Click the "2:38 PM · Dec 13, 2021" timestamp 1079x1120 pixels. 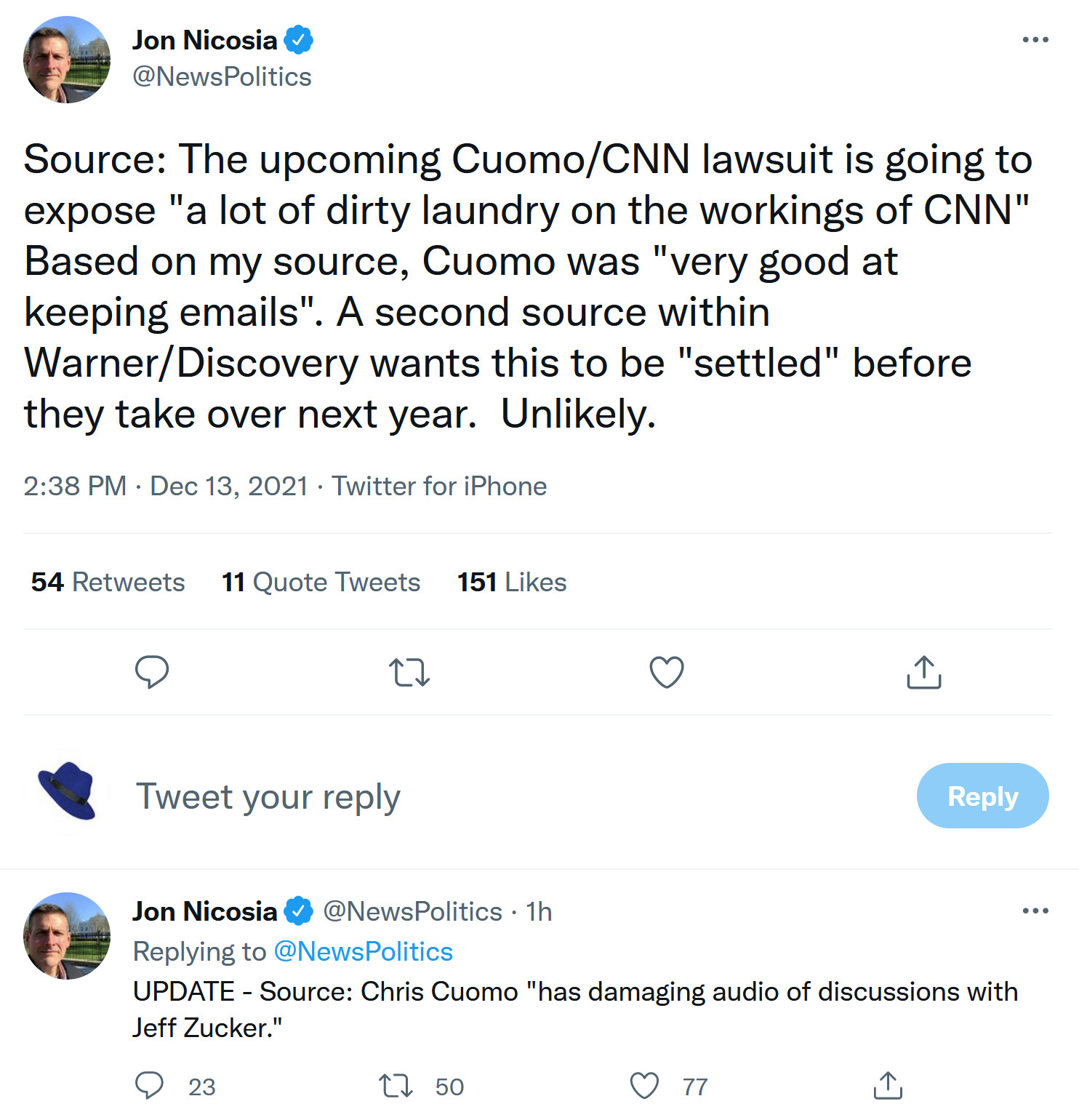[x=166, y=486]
